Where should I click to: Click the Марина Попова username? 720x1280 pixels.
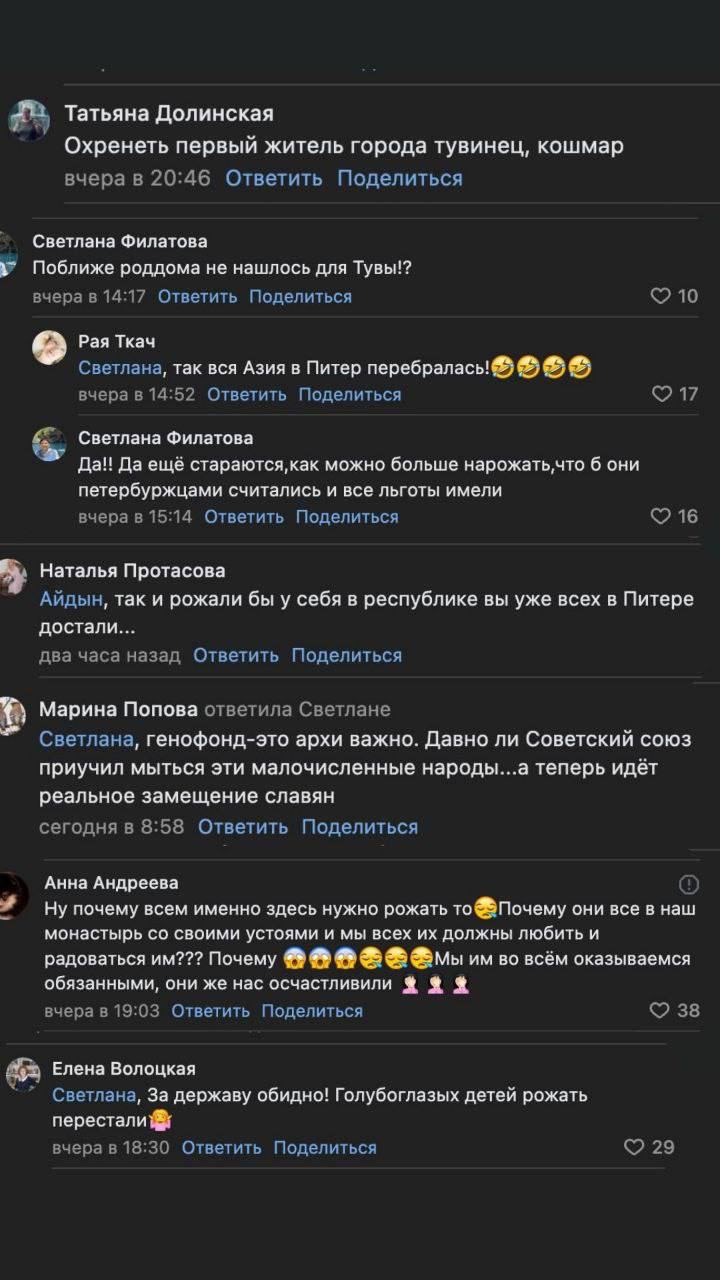(122, 708)
